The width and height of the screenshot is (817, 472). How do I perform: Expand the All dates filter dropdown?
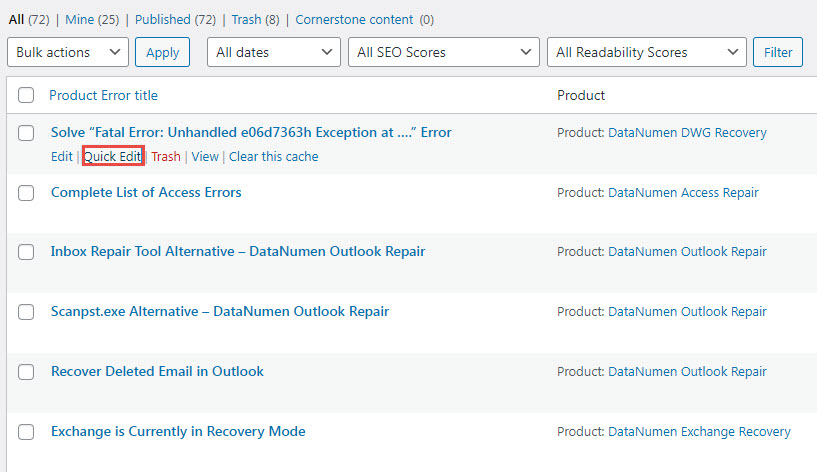[x=273, y=52]
